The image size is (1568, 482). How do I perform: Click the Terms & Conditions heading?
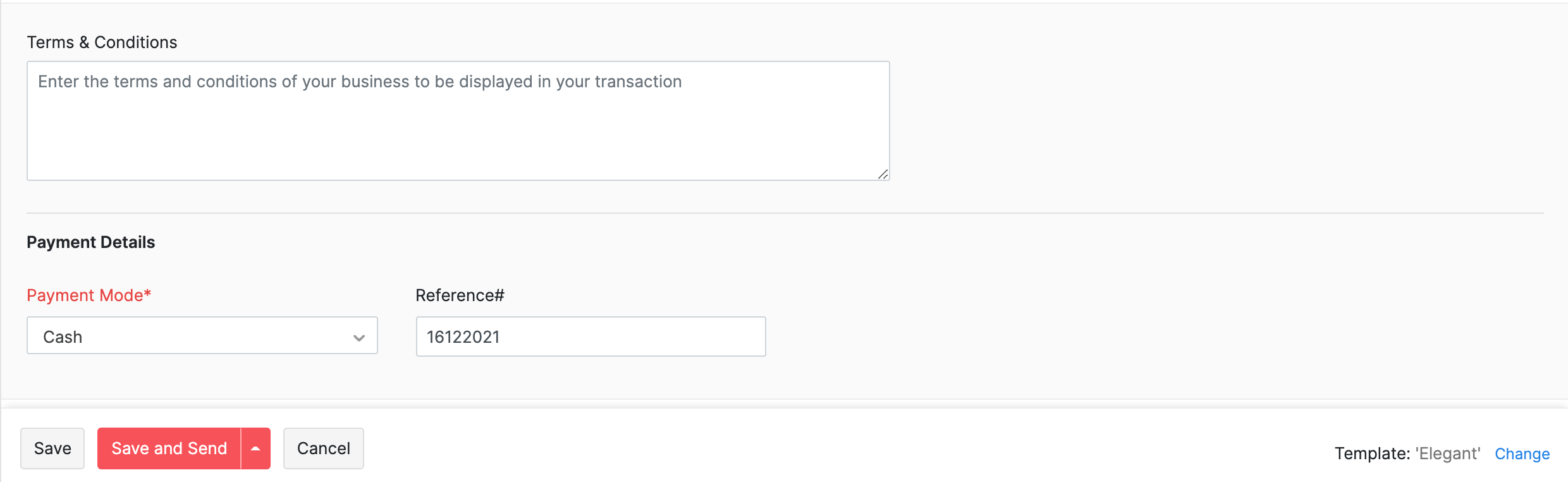click(x=102, y=42)
